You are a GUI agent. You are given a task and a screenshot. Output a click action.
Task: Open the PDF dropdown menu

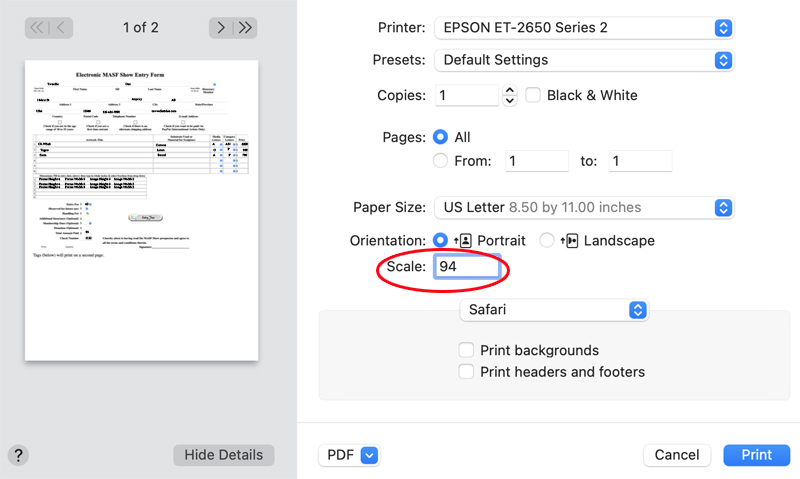[350, 455]
